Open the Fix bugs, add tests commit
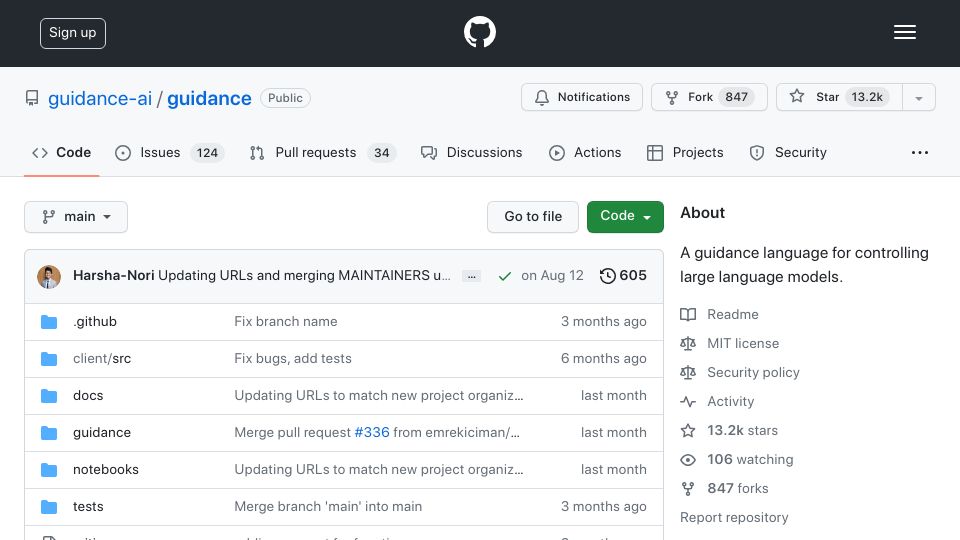The image size is (960, 540). pos(293,358)
